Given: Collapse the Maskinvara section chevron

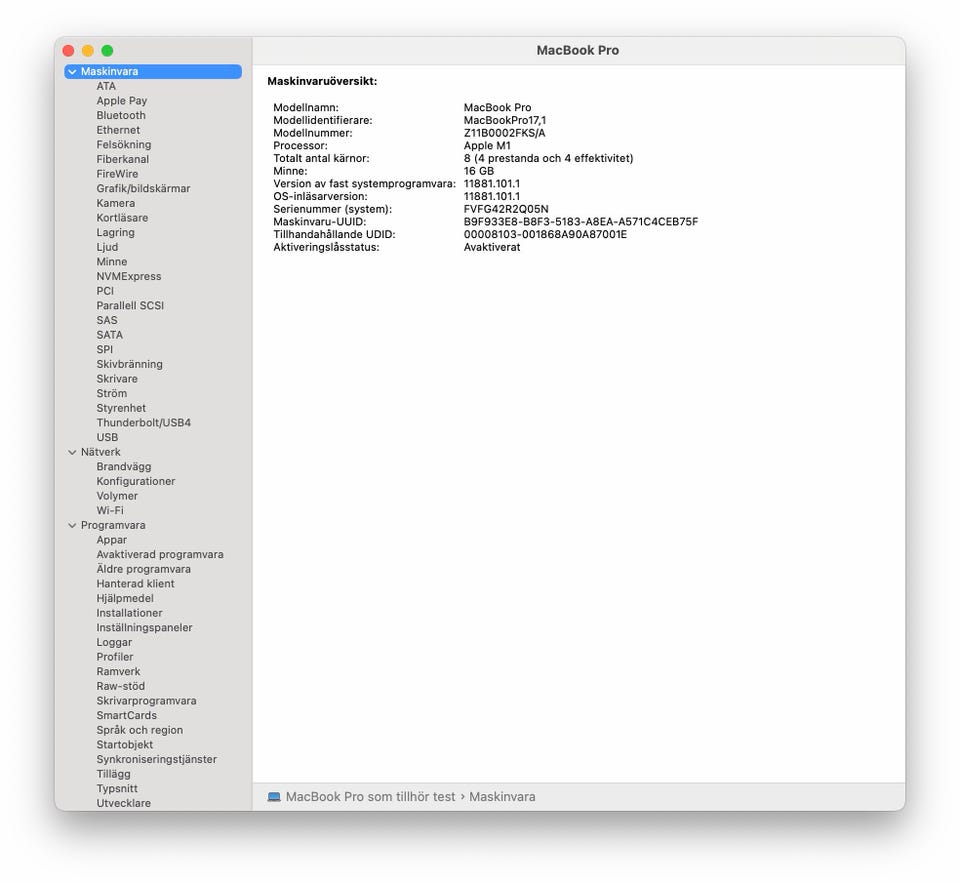Looking at the screenshot, I should pyautogui.click(x=72, y=72).
